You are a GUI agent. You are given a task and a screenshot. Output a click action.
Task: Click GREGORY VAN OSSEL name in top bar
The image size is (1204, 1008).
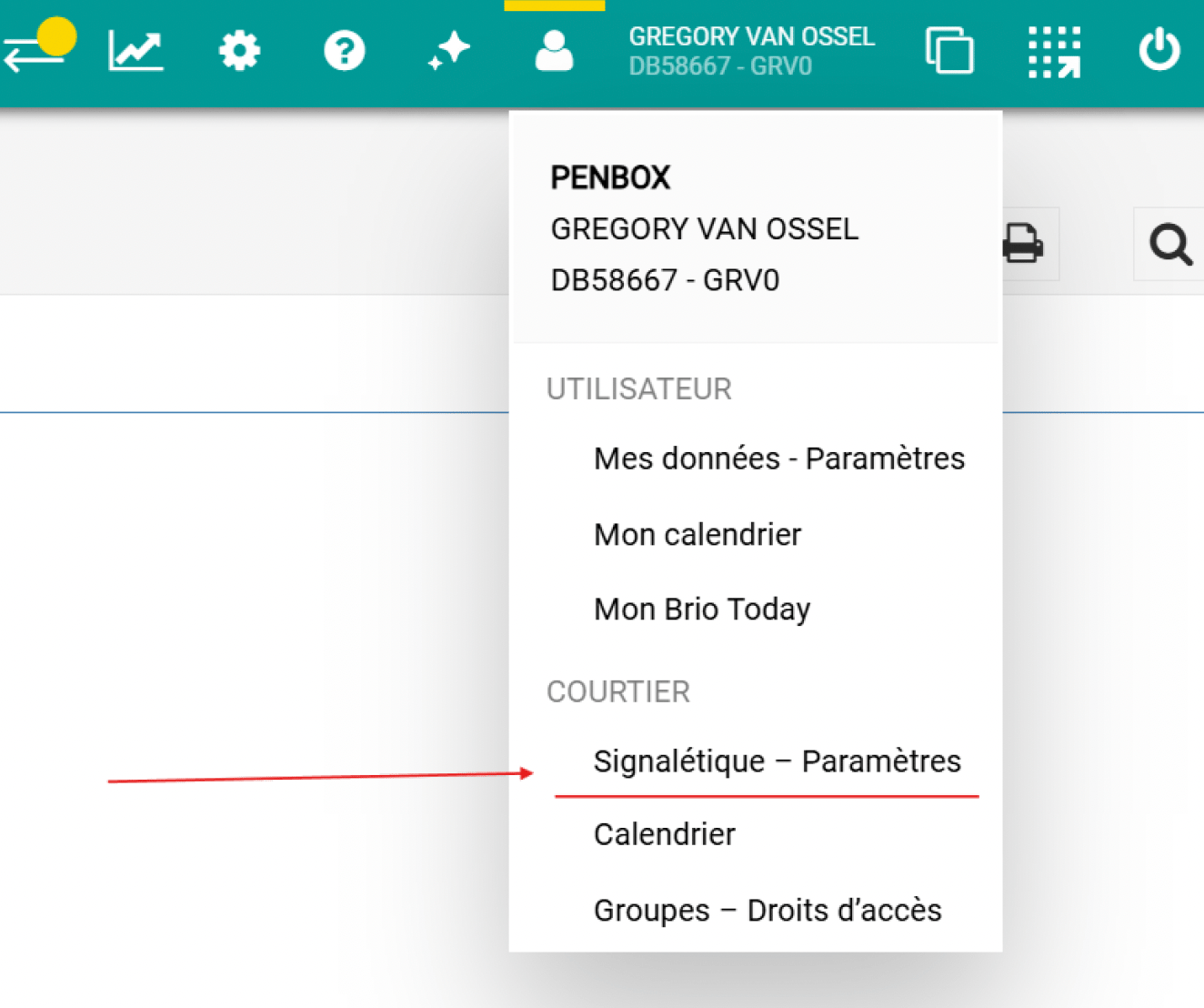[752, 36]
